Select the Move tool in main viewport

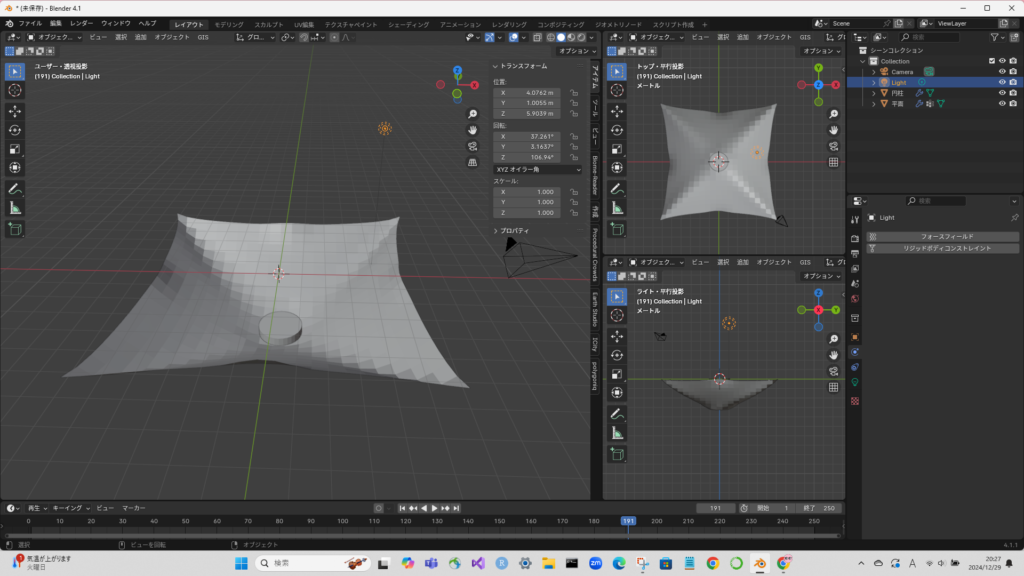tap(15, 110)
